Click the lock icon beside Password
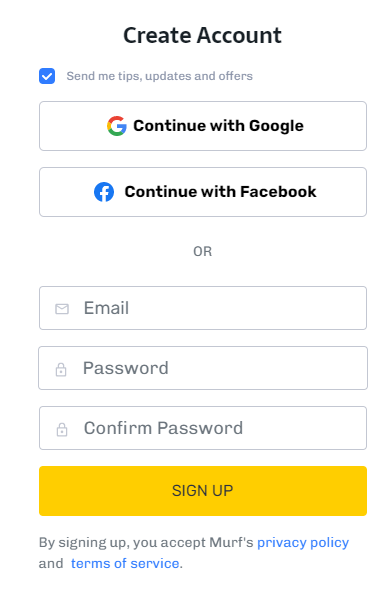The width and height of the screenshot is (389, 592). tap(61, 369)
